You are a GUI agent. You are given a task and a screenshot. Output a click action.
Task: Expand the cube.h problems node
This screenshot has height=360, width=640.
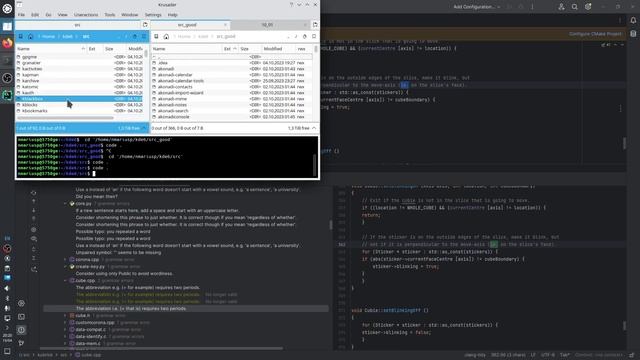65,316
